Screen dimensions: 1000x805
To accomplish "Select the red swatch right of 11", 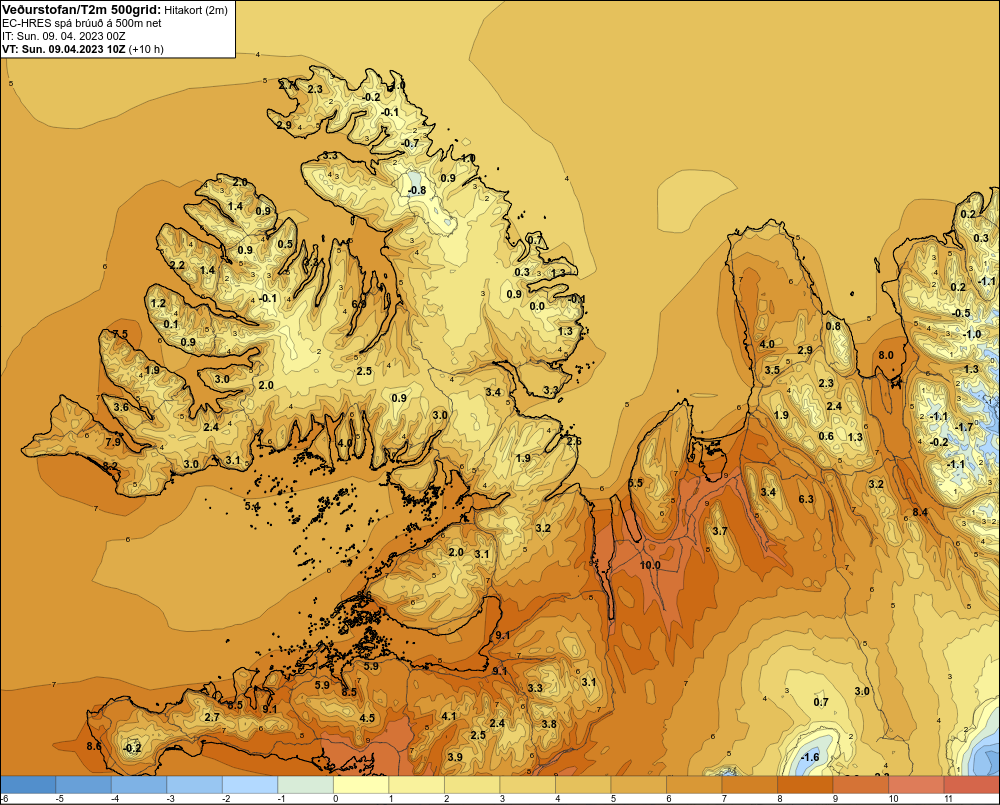I will [971, 785].
